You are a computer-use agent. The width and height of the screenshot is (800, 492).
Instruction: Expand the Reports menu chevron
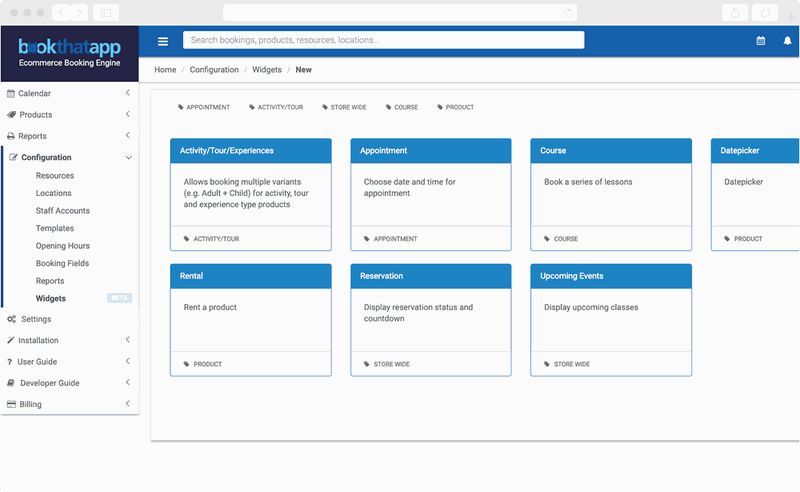[128, 136]
